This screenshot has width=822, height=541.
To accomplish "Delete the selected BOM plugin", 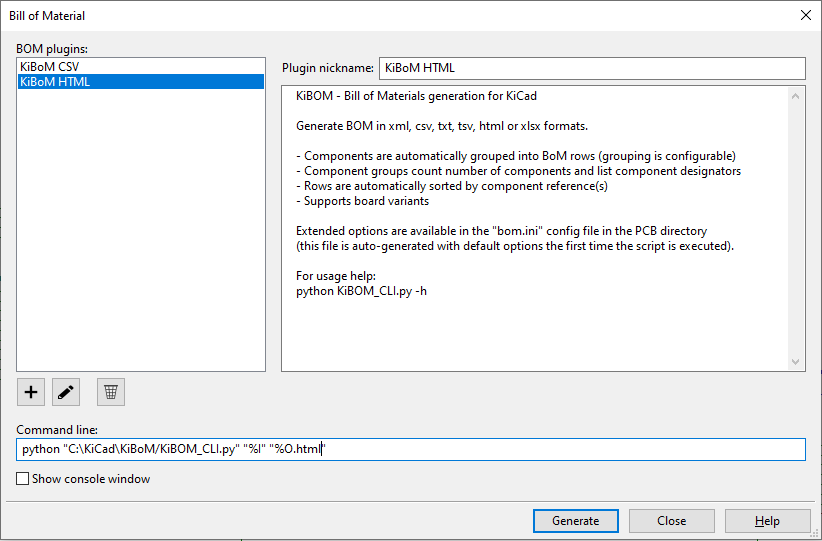I will point(111,392).
